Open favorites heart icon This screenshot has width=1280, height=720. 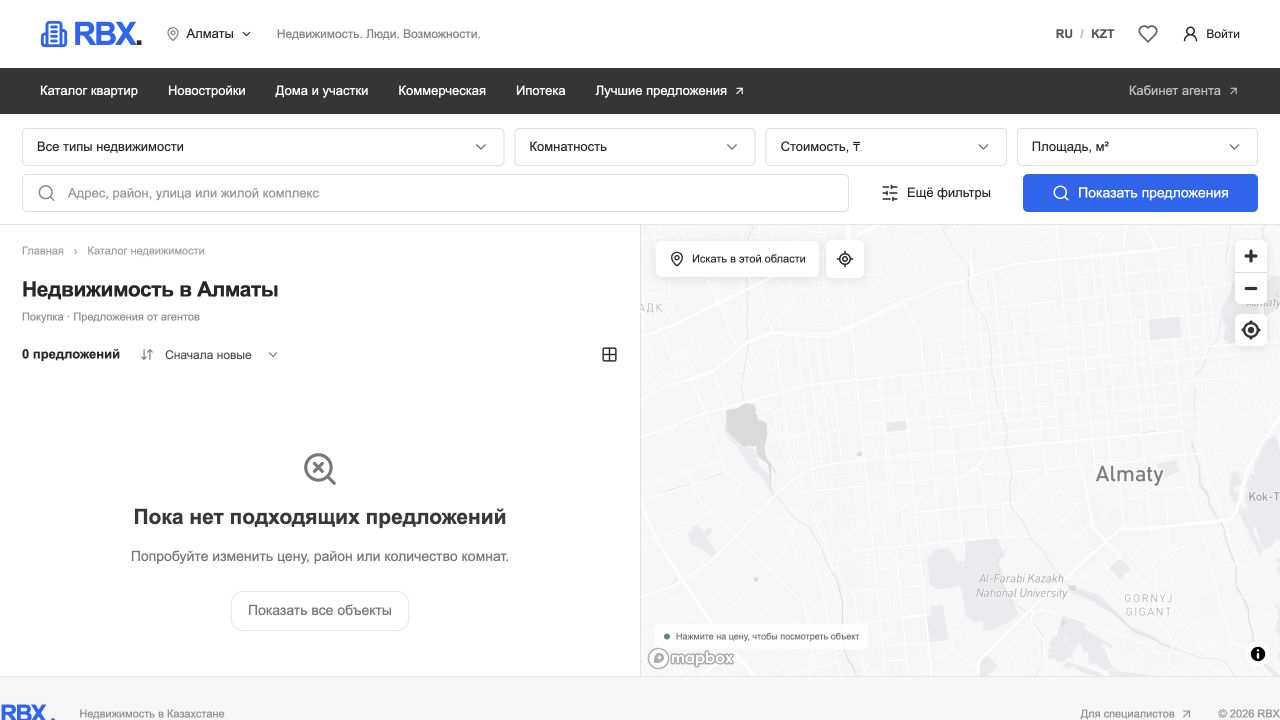coord(1148,34)
